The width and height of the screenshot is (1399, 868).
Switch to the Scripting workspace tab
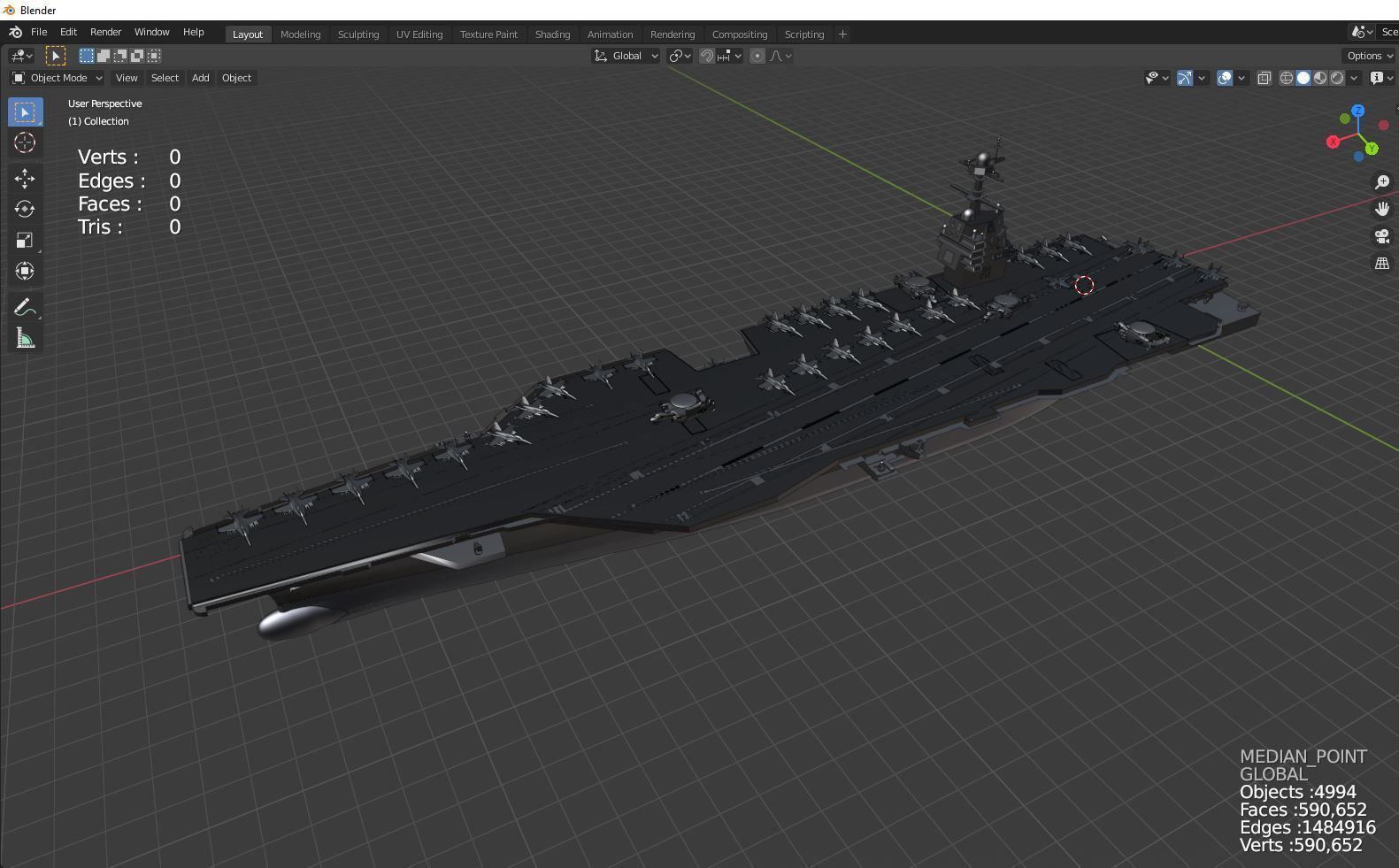[x=804, y=35]
